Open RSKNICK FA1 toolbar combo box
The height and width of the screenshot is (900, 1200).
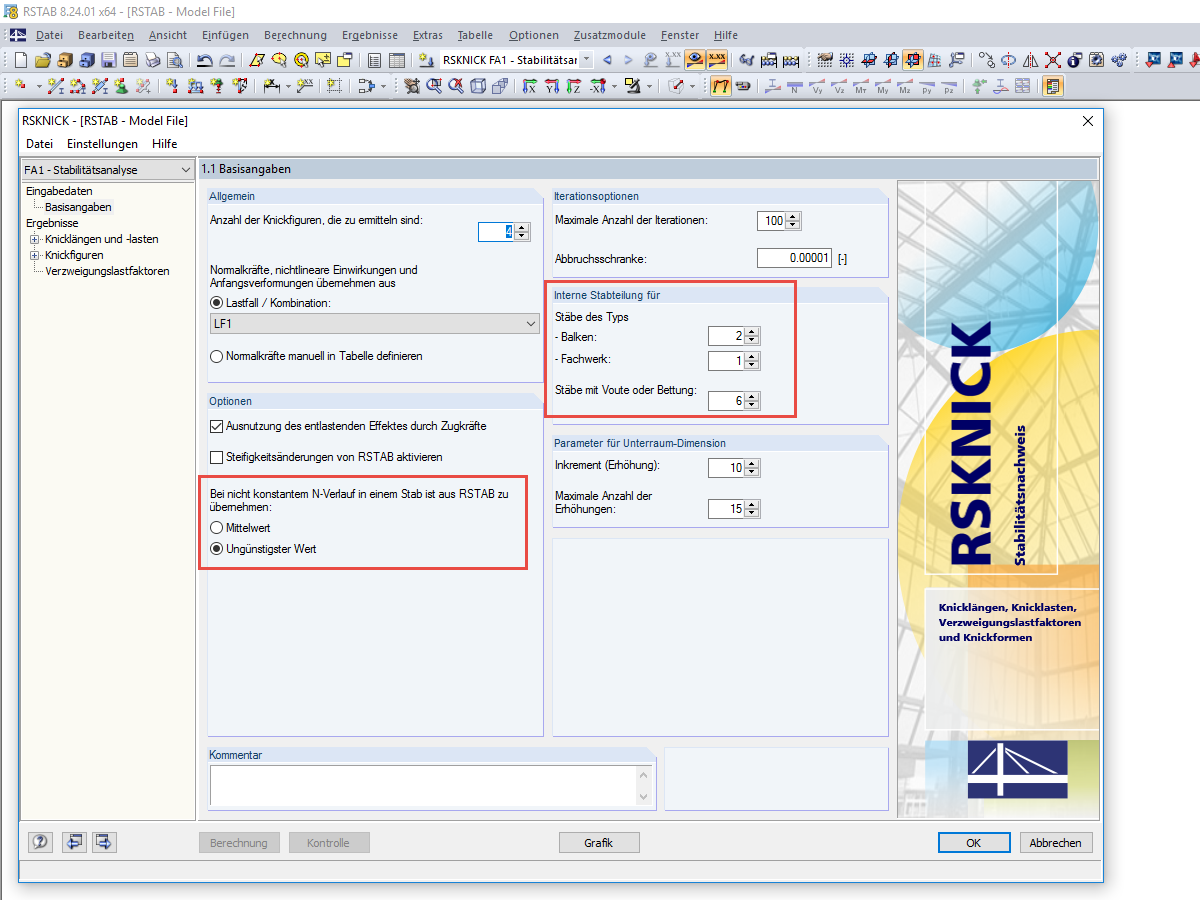(517, 60)
